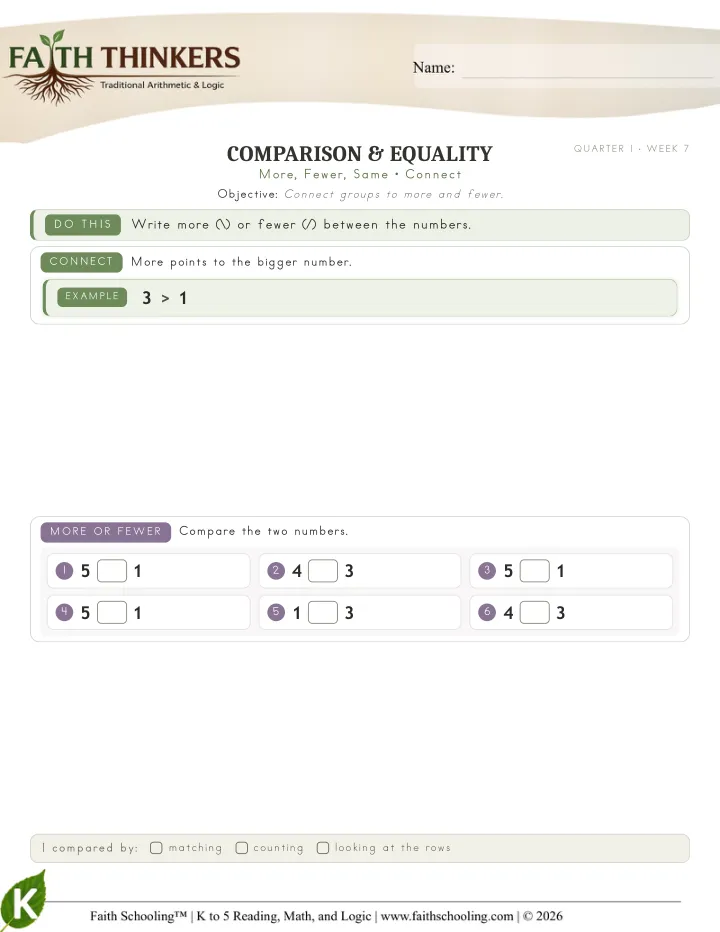The image size is (720, 932).
Task: Select the purple number 2 circle
Action: point(276,571)
